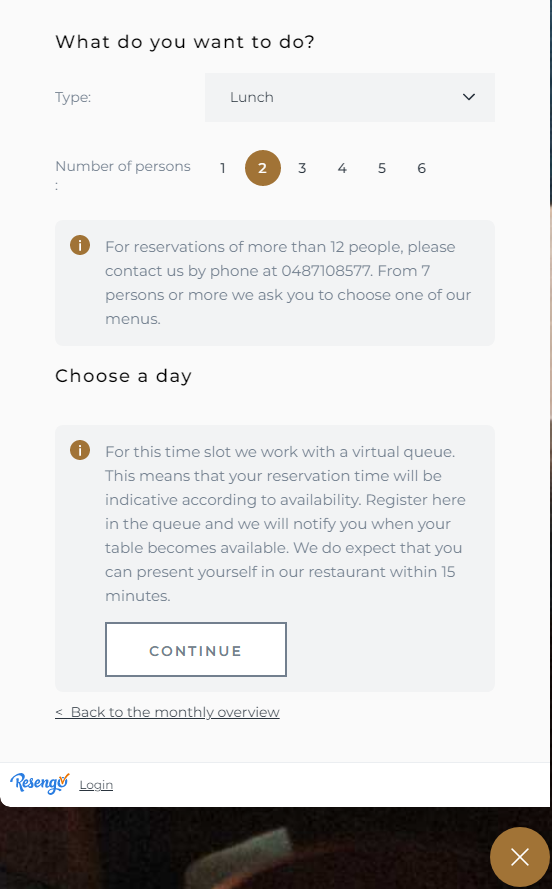Pick 5 persons
The image size is (552, 889).
tap(381, 168)
